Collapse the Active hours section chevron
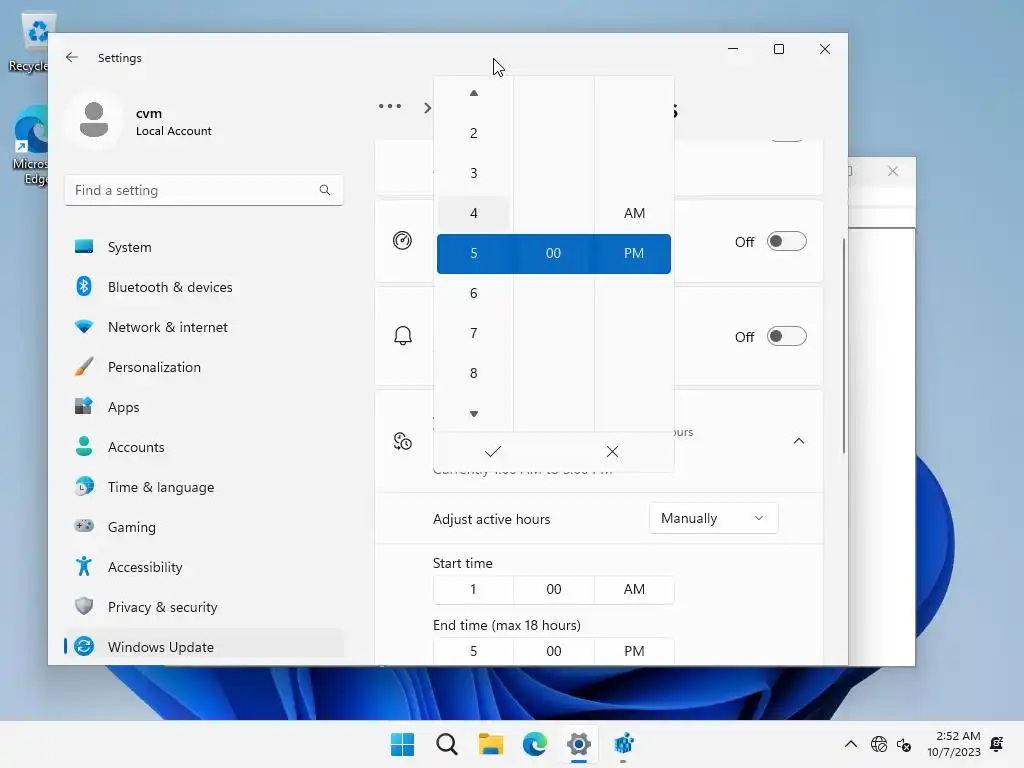This screenshot has height=768, width=1024. 799,441
